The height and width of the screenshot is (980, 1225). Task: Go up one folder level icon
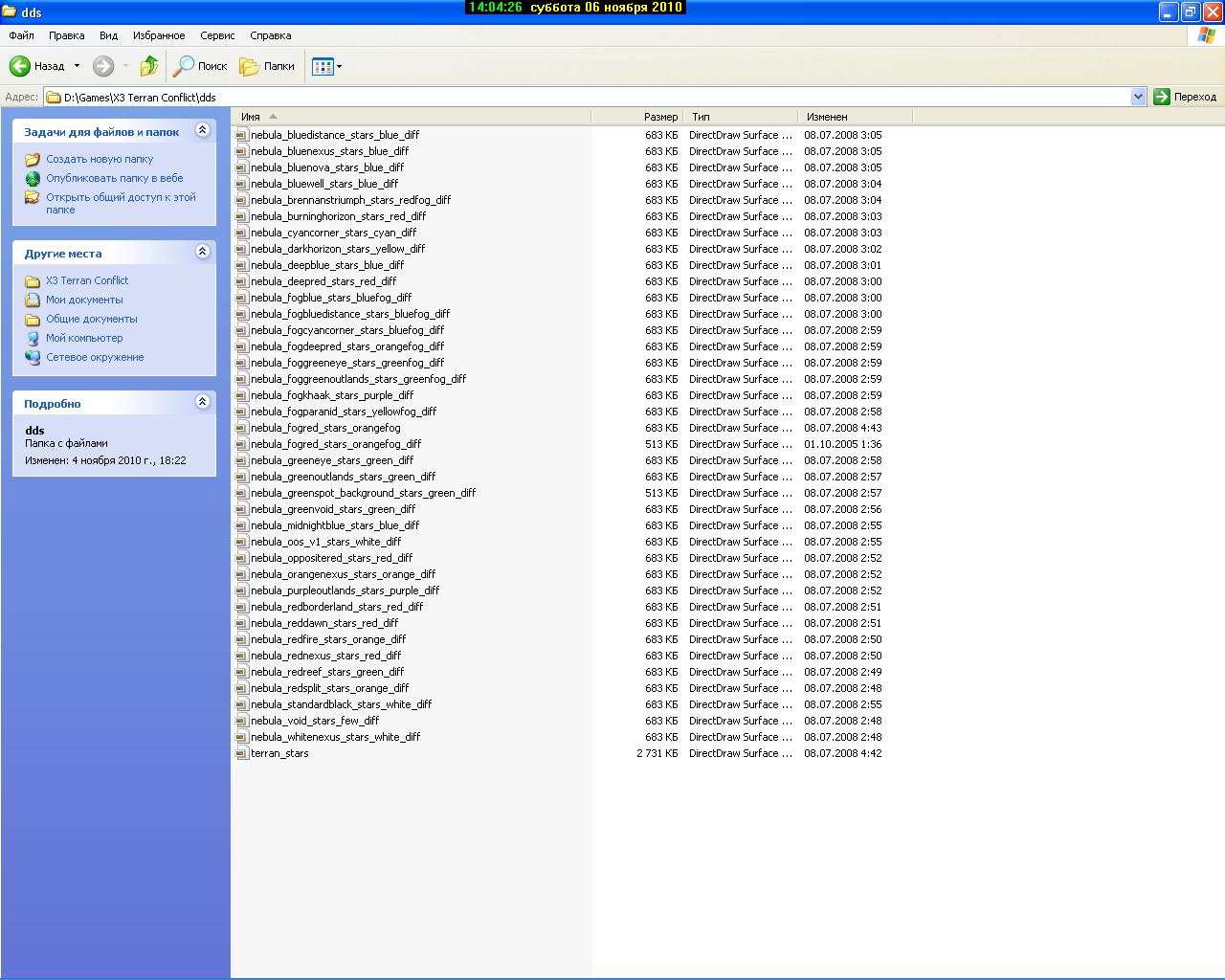pyautogui.click(x=148, y=66)
